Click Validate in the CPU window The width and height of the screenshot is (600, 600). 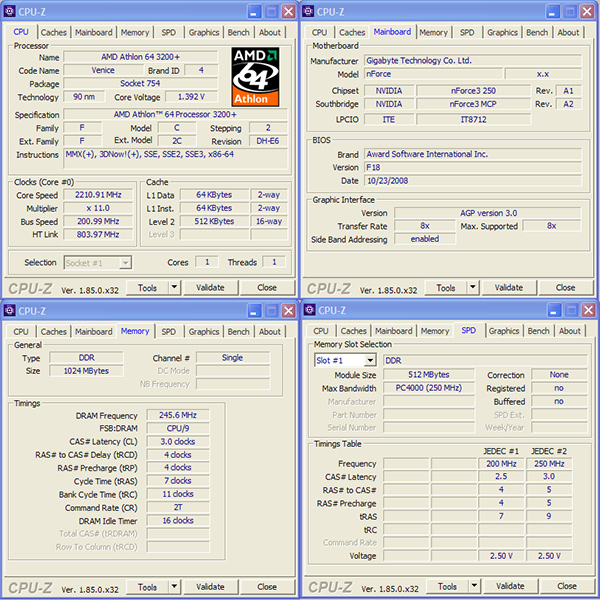tap(210, 287)
